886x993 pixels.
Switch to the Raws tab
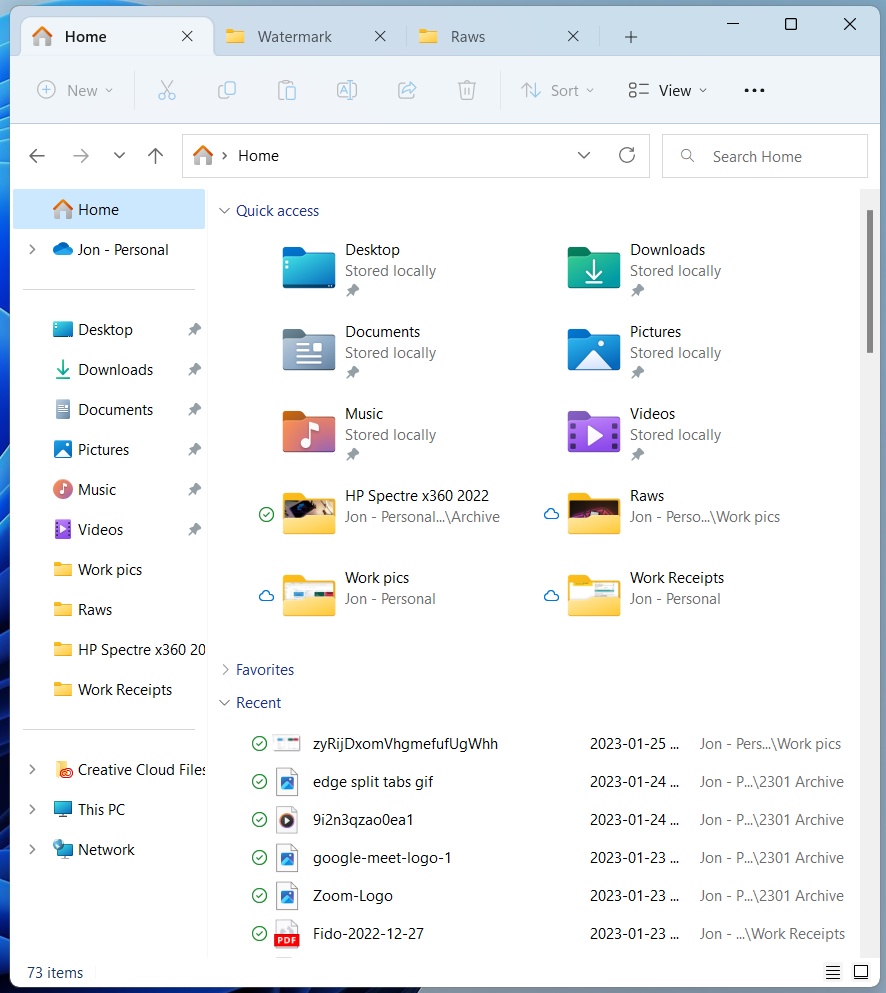pyautogui.click(x=467, y=37)
